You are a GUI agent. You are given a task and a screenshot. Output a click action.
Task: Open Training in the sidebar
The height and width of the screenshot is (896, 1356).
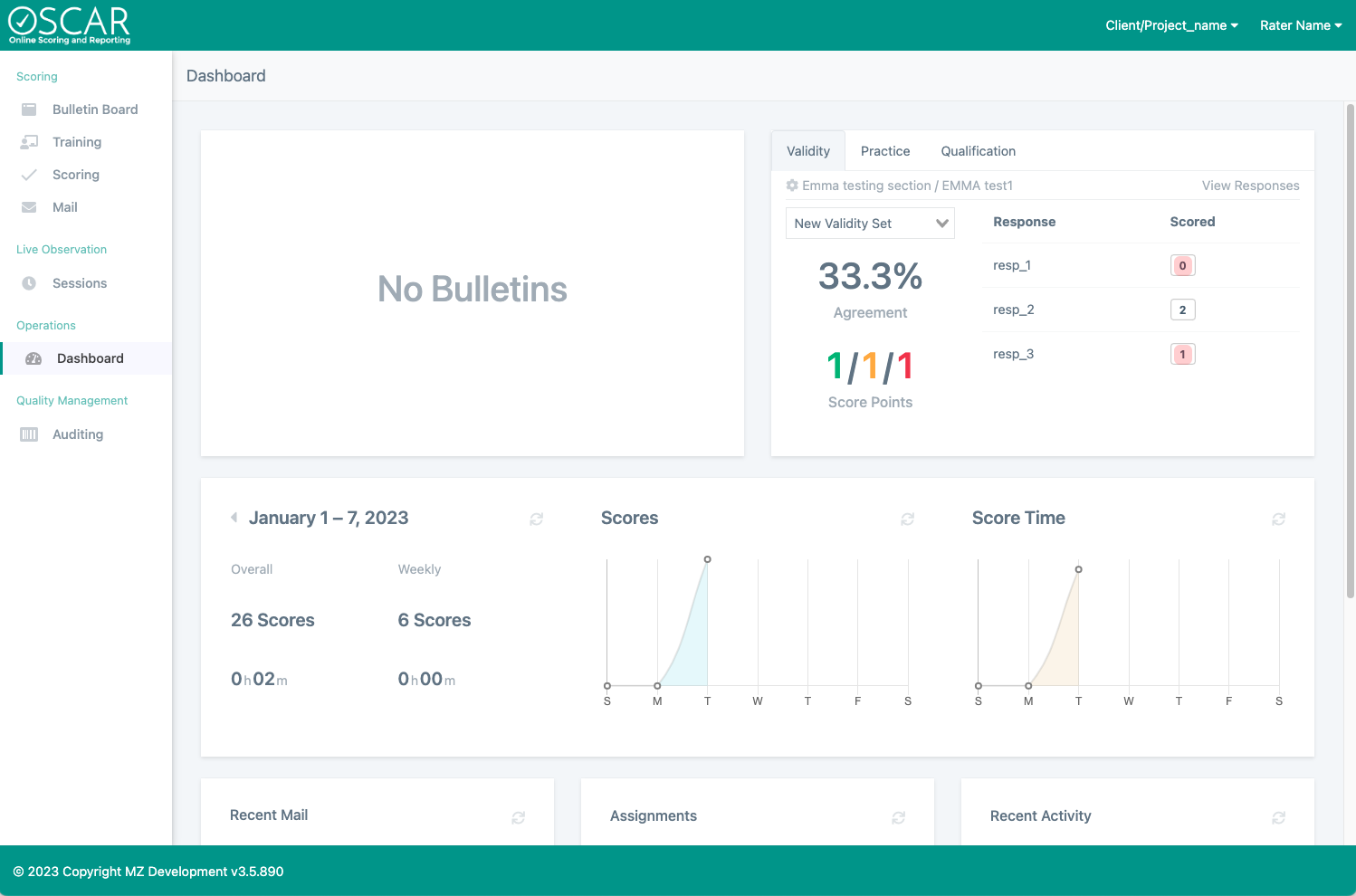point(77,142)
